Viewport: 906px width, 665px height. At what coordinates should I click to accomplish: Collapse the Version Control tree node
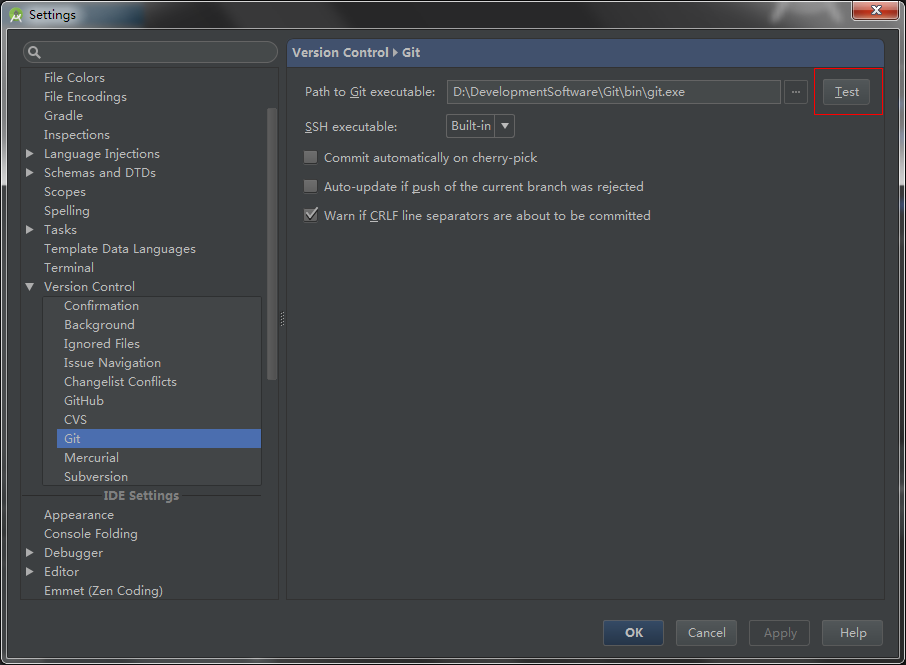(30, 287)
